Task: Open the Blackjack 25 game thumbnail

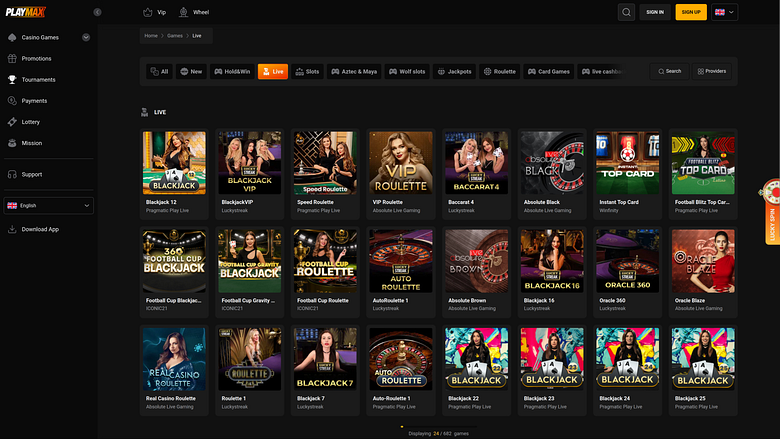Action: 703,359
